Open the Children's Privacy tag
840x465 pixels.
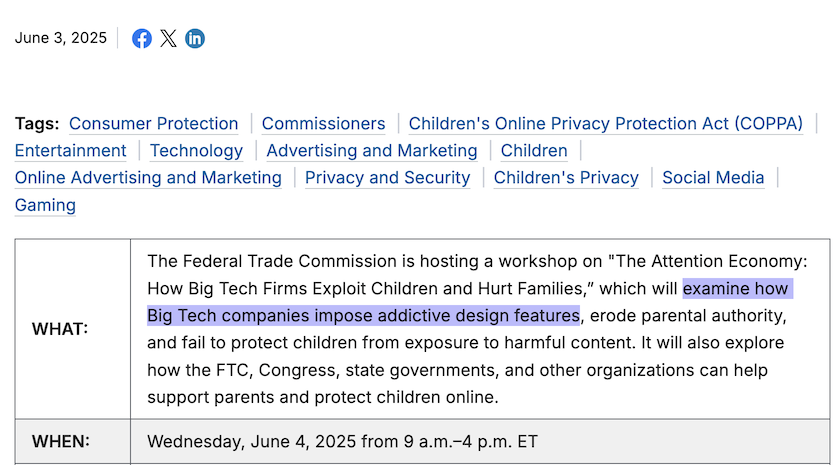pos(566,178)
